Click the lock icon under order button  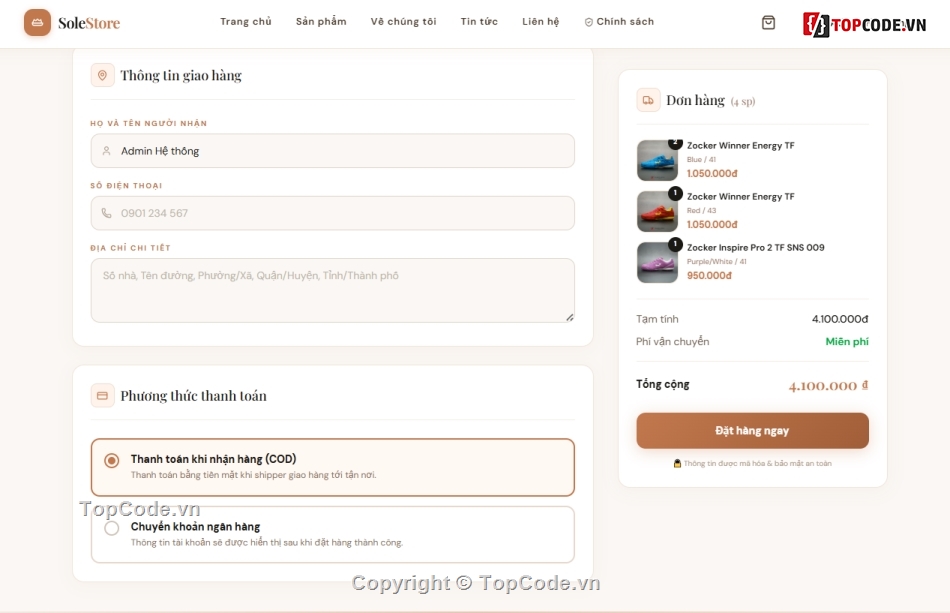tap(677, 463)
